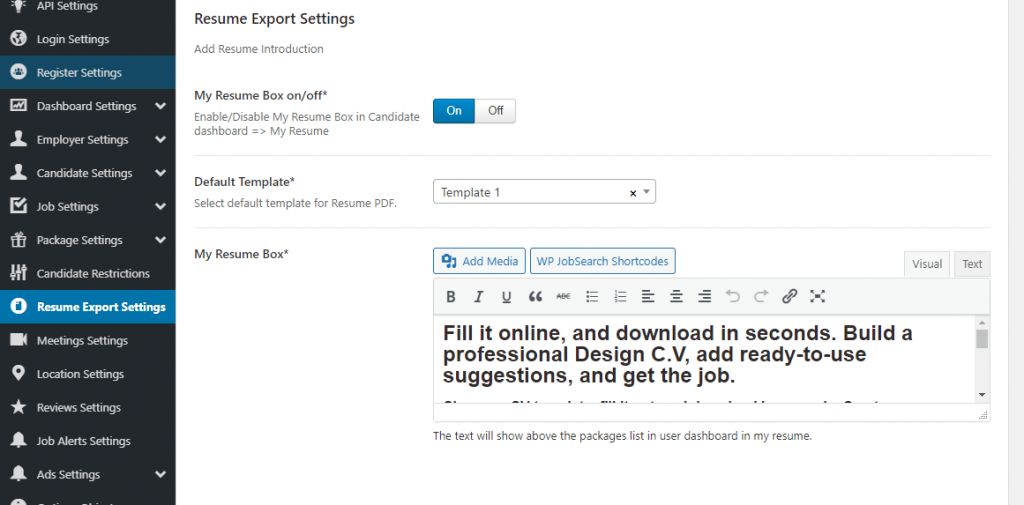Switch editor to Visual tab
Viewport: 1024px width, 505px height.
927,264
